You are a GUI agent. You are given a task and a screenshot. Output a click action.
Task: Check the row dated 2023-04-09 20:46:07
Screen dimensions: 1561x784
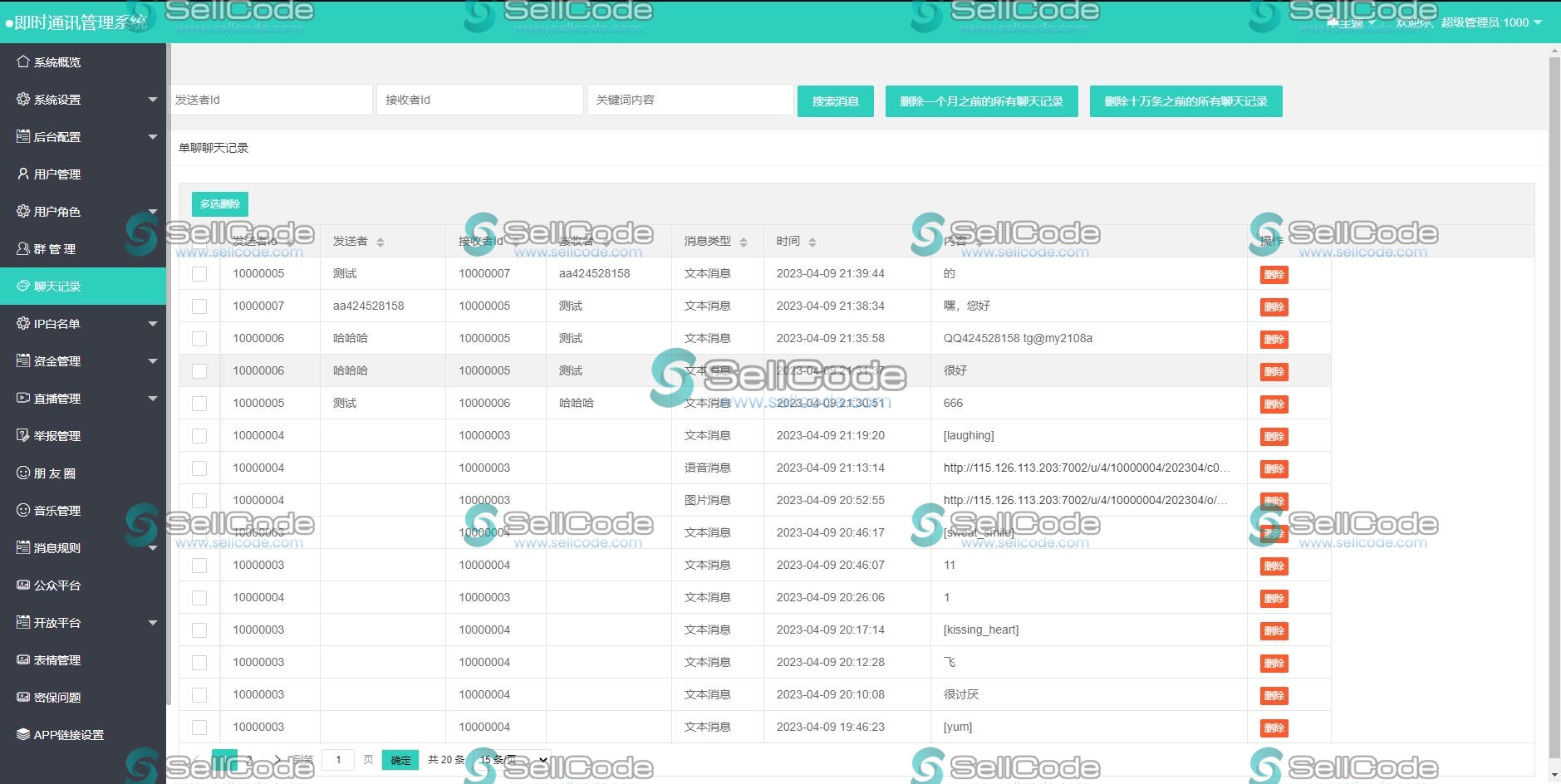click(199, 566)
